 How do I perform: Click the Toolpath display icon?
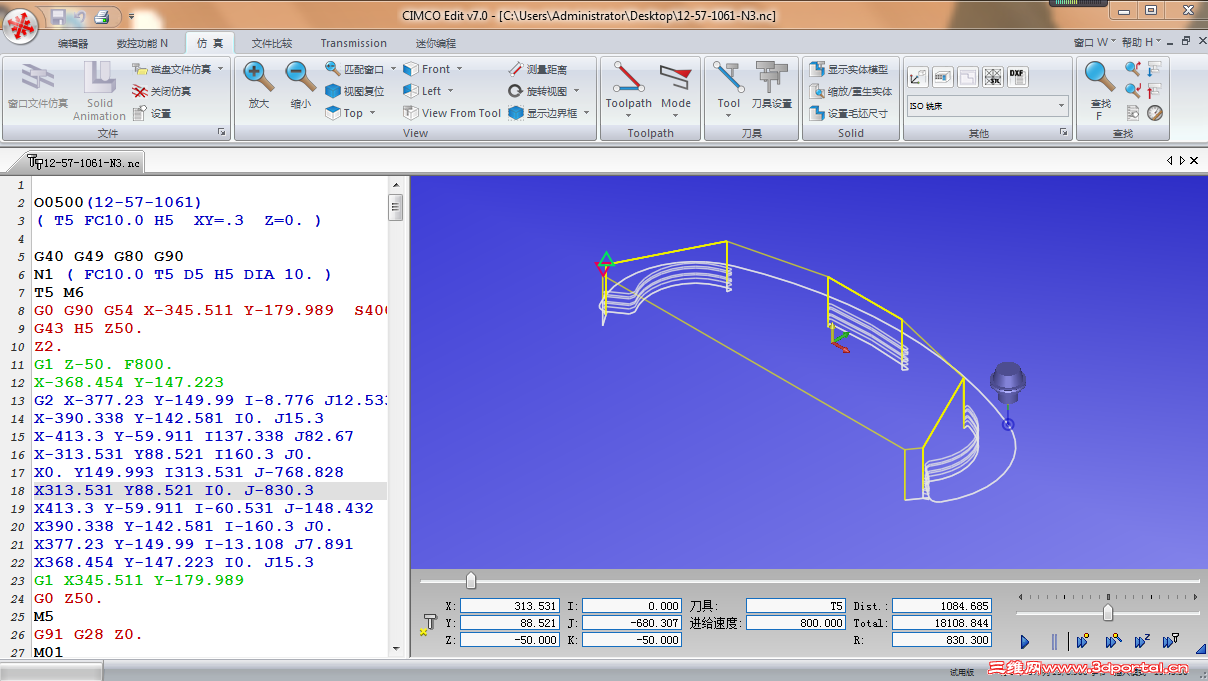coord(628,78)
